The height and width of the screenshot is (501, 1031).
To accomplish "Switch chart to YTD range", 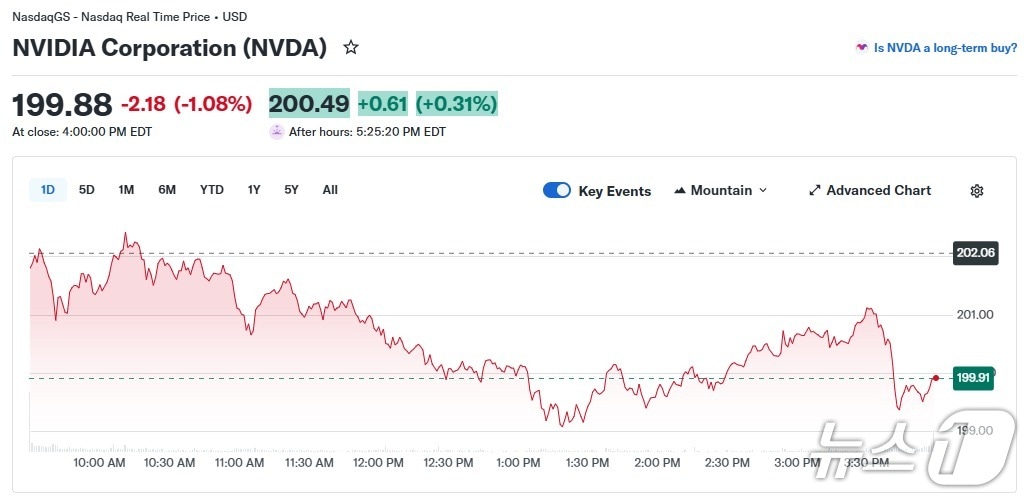I will tap(212, 190).
